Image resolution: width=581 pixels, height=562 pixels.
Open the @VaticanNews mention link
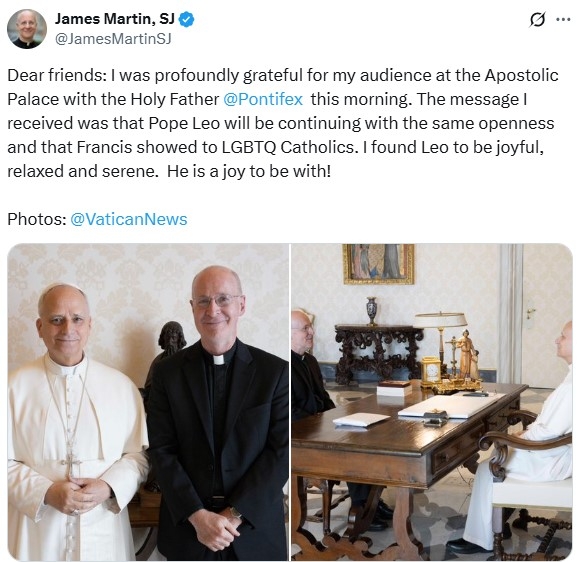[x=129, y=219]
